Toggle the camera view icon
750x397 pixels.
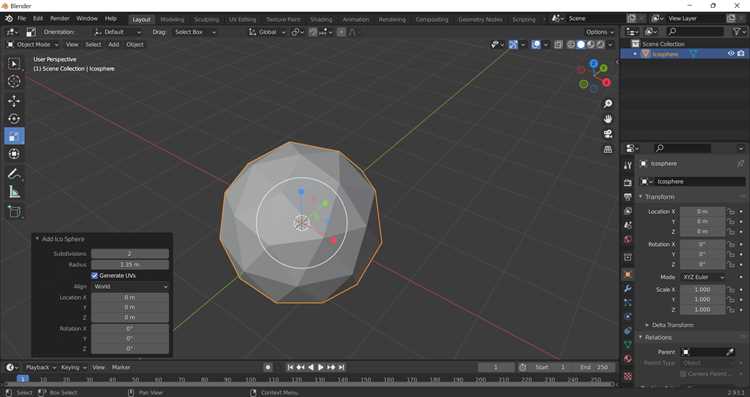pyautogui.click(x=608, y=134)
